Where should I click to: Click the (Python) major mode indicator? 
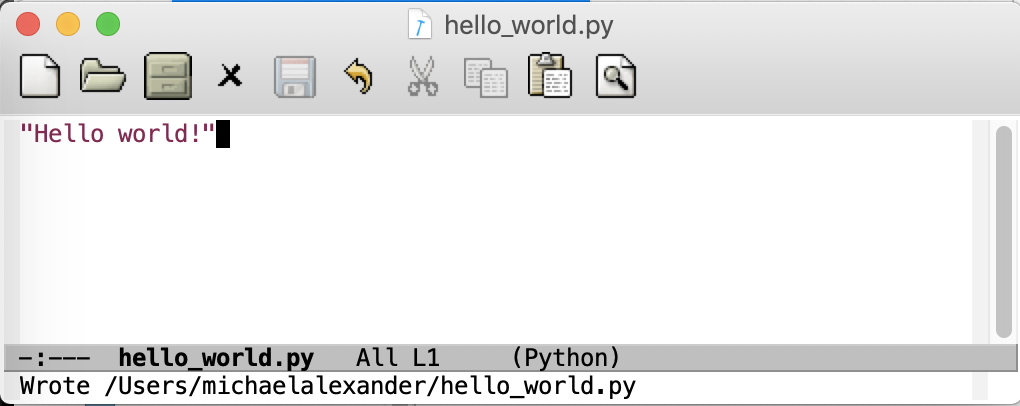coord(566,358)
